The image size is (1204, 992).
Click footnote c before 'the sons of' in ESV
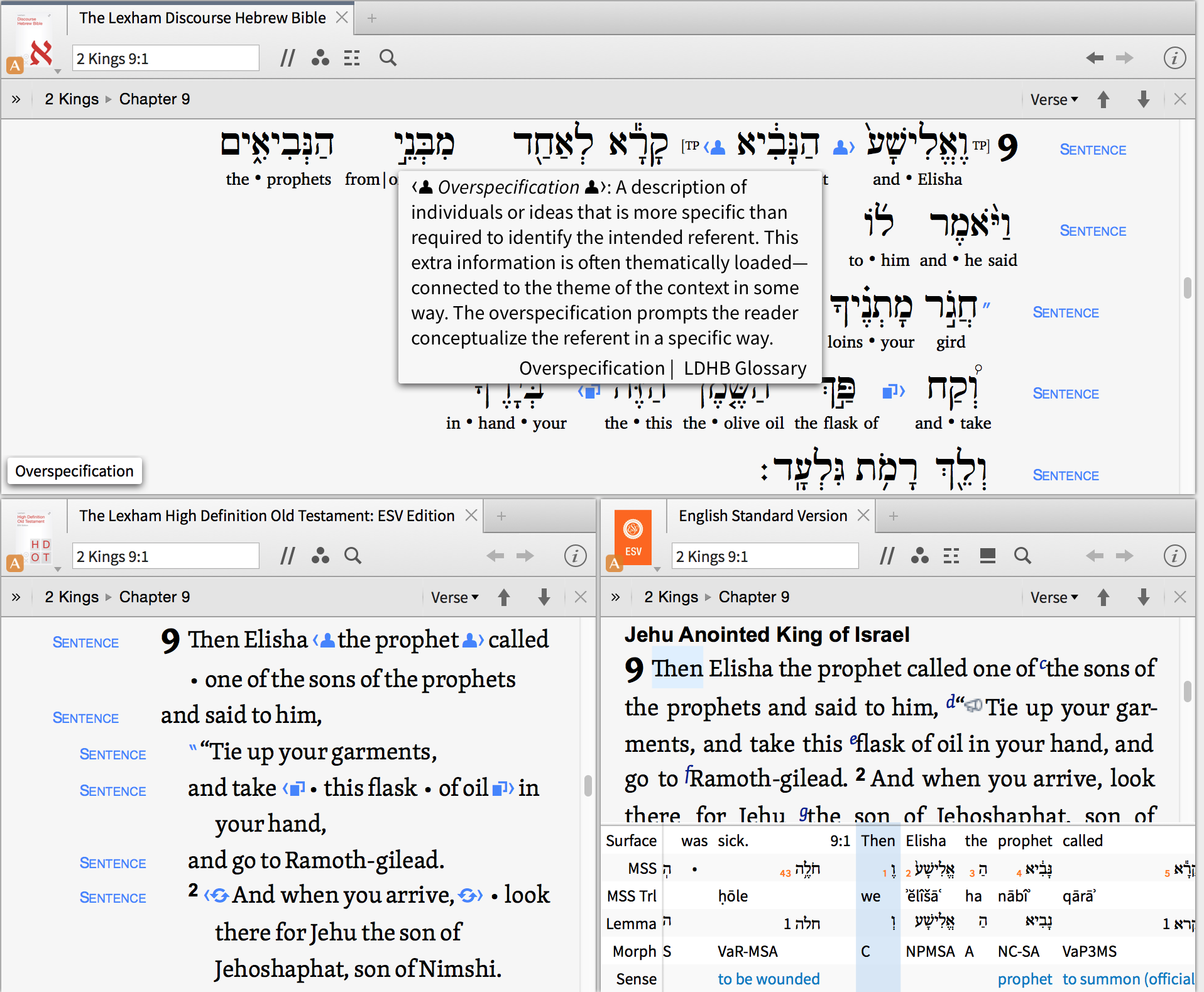pyautogui.click(x=1043, y=664)
